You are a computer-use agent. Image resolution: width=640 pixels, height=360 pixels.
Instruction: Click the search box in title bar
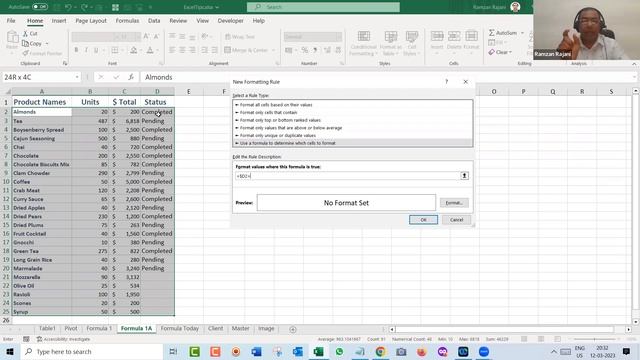click(x=323, y=7)
